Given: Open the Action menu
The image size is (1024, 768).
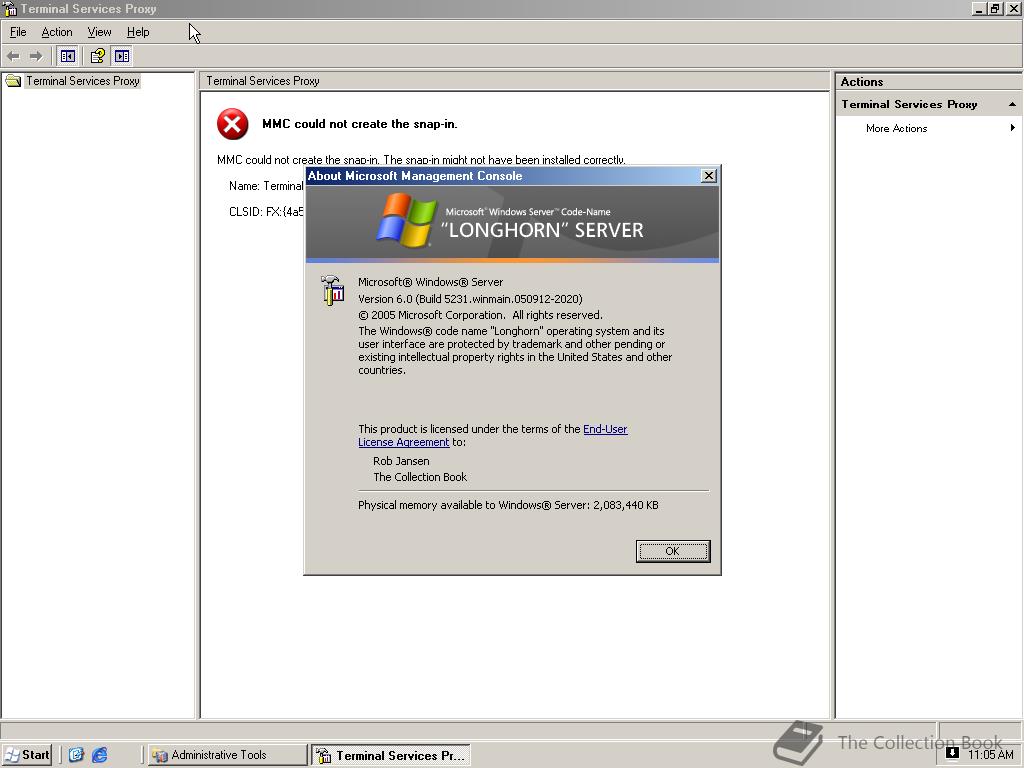Looking at the screenshot, I should click(x=57, y=32).
